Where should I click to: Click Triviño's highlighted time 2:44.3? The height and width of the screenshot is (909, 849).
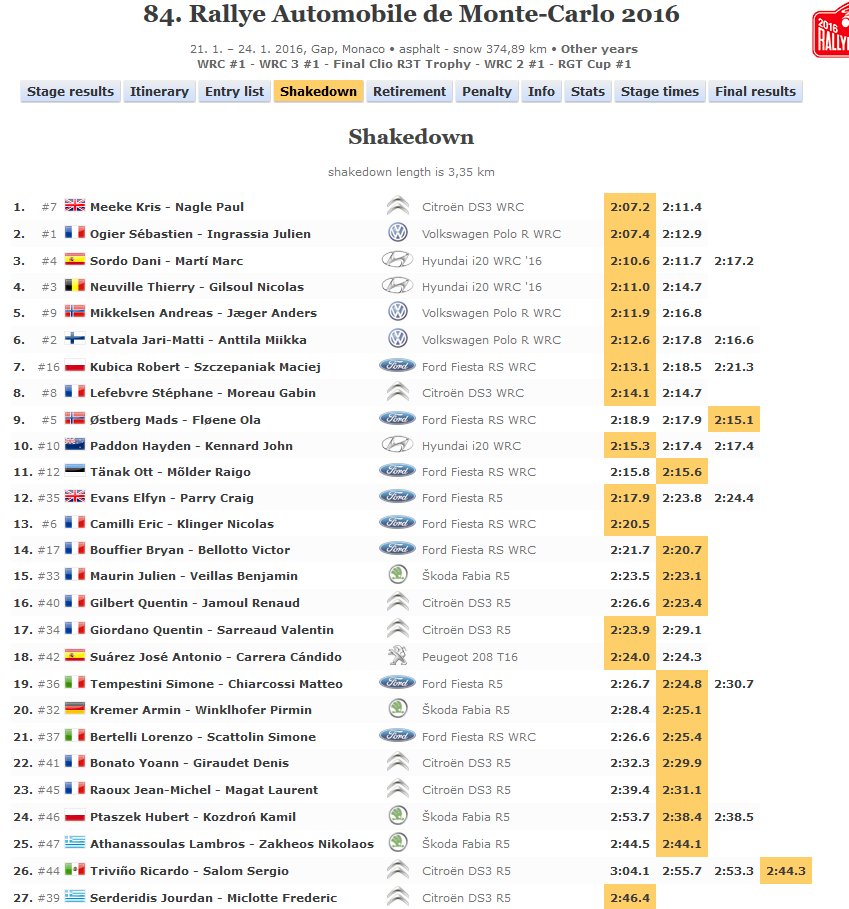[786, 871]
